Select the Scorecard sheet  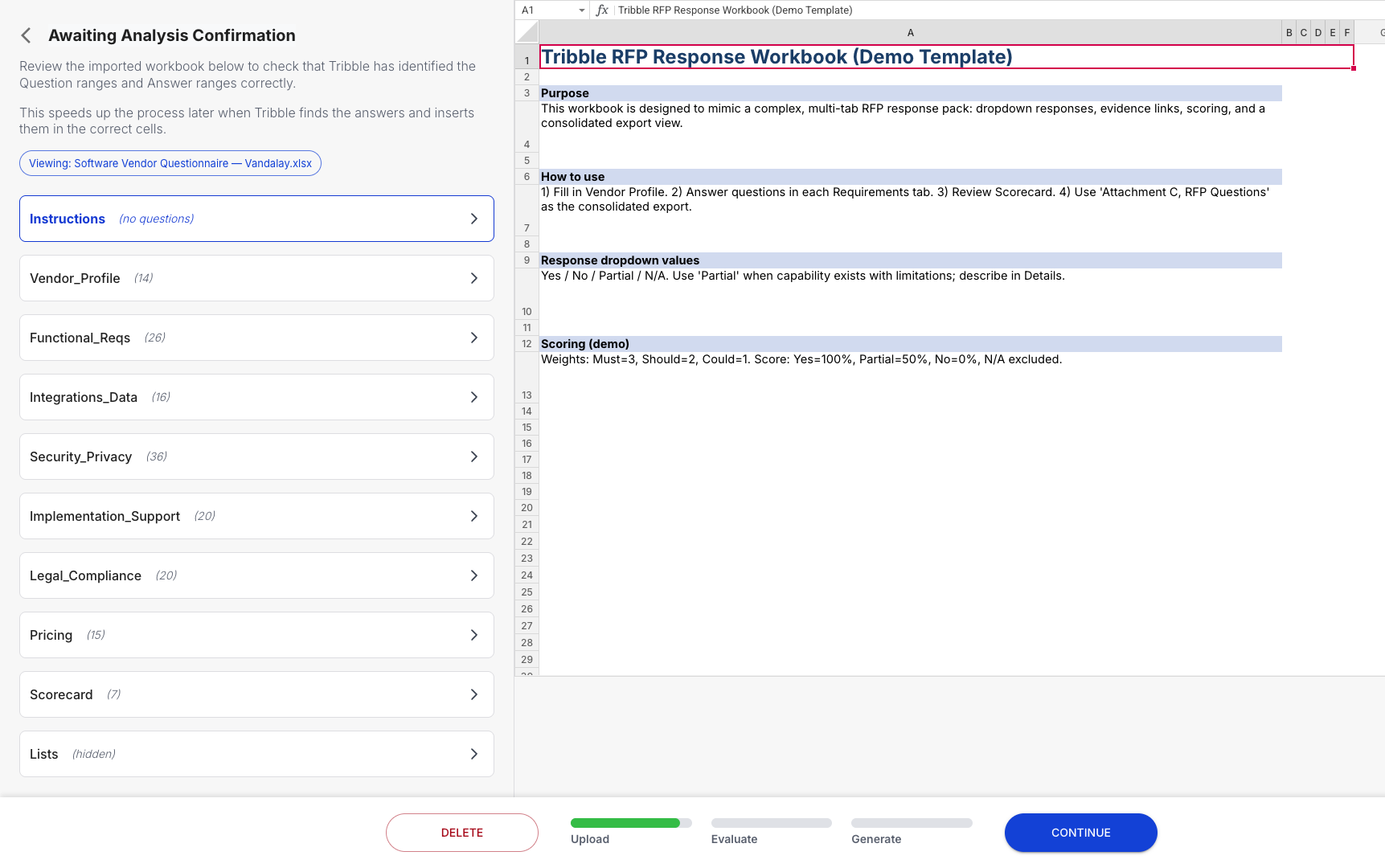click(256, 694)
